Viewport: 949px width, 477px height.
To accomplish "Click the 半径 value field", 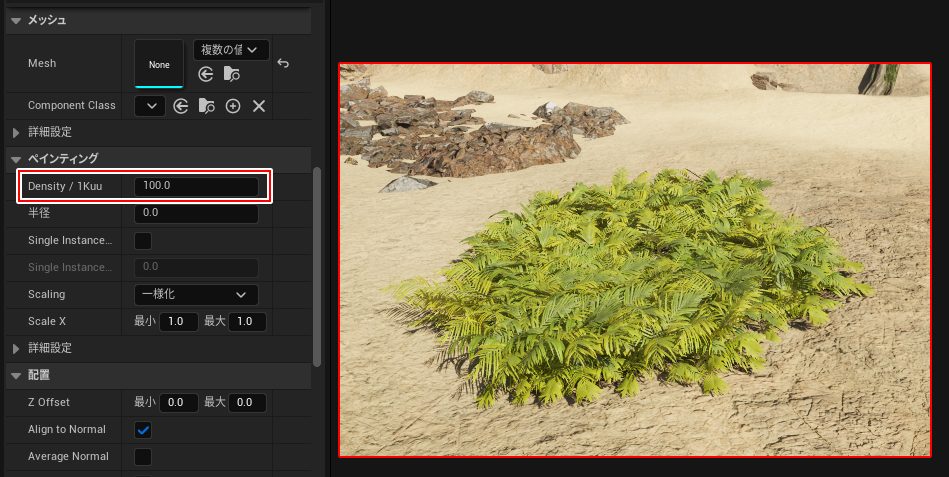I will coord(196,213).
